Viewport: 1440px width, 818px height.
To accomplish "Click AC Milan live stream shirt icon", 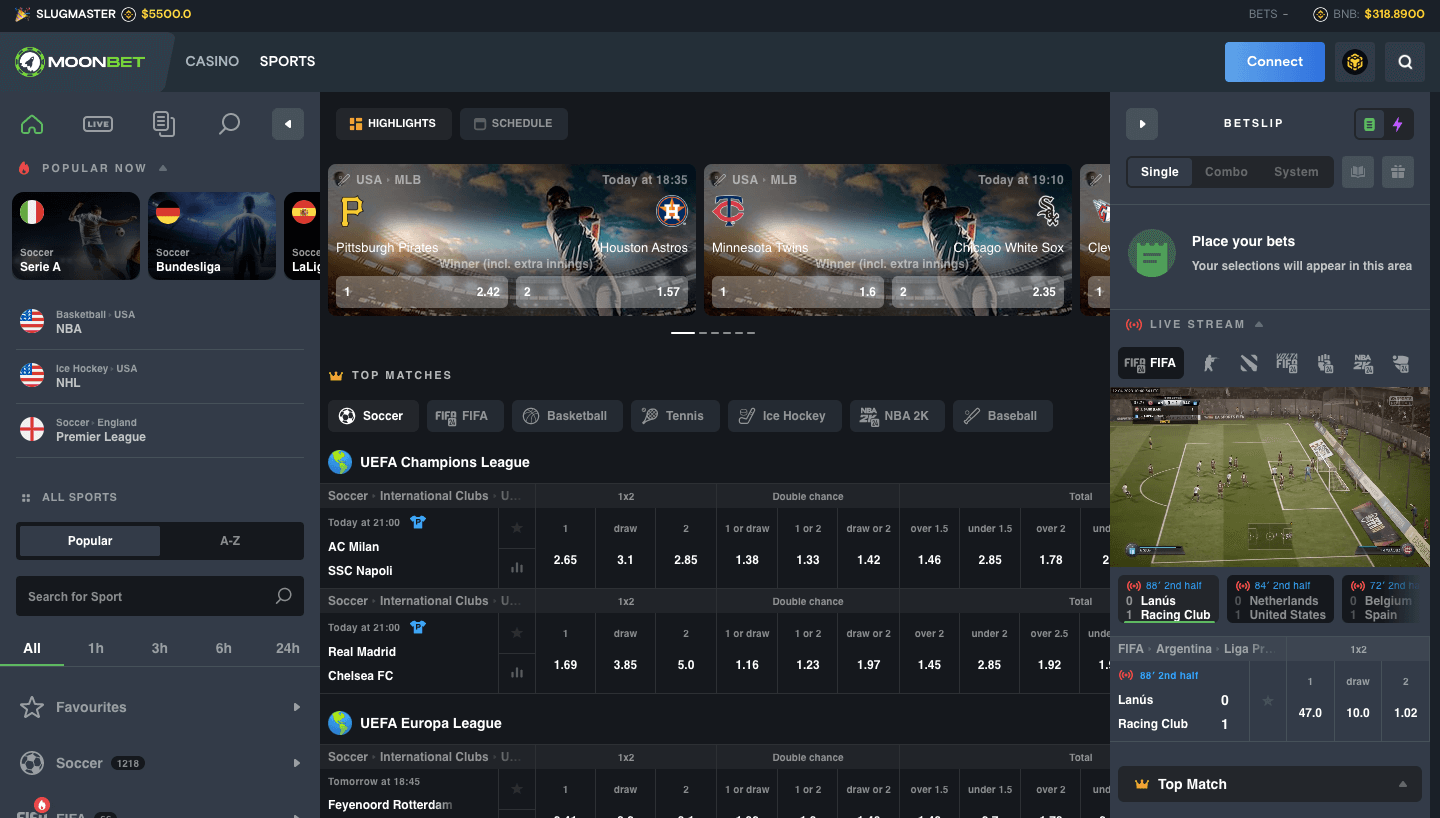I will (x=418, y=522).
